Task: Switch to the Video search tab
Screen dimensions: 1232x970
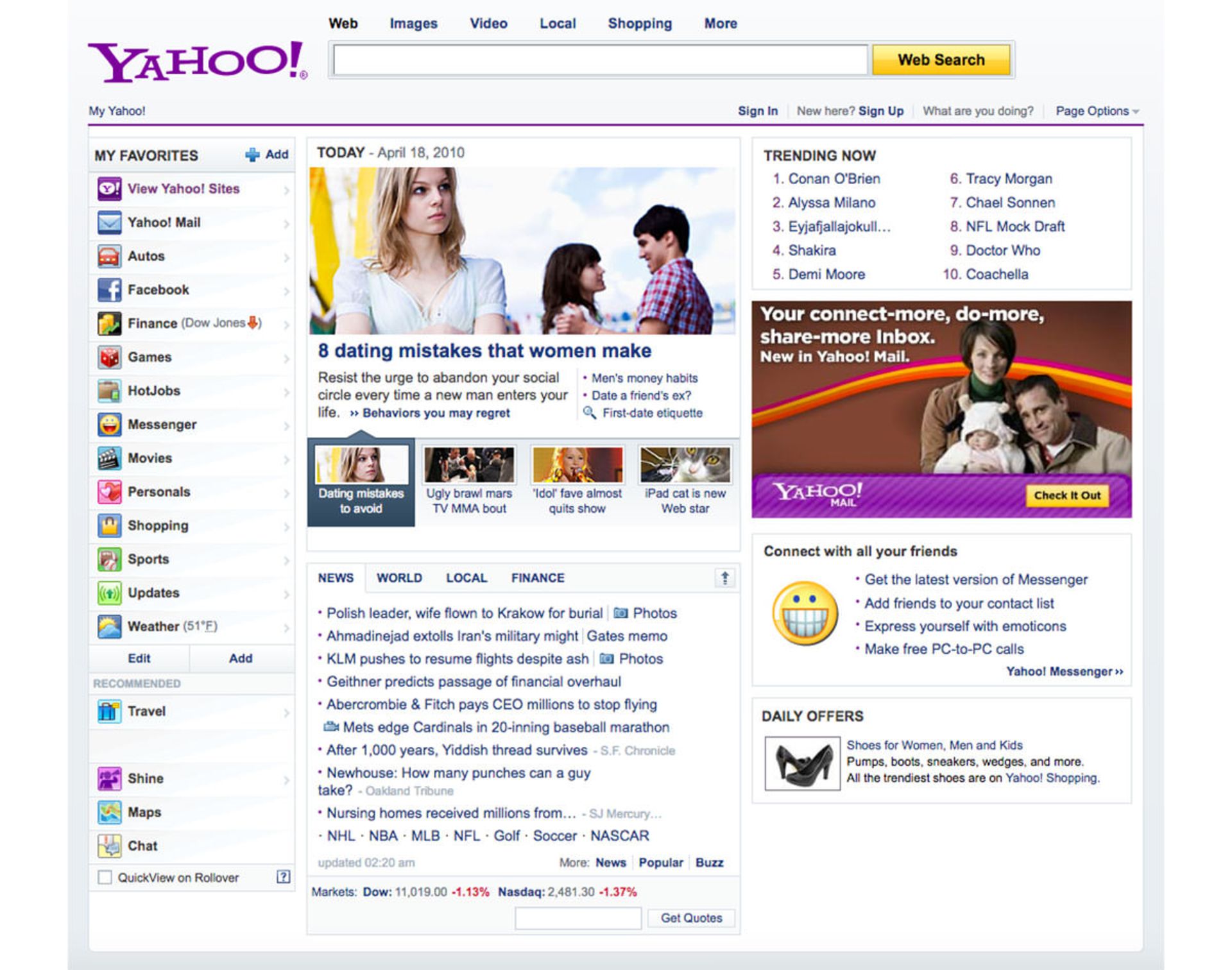Action: coord(488,24)
